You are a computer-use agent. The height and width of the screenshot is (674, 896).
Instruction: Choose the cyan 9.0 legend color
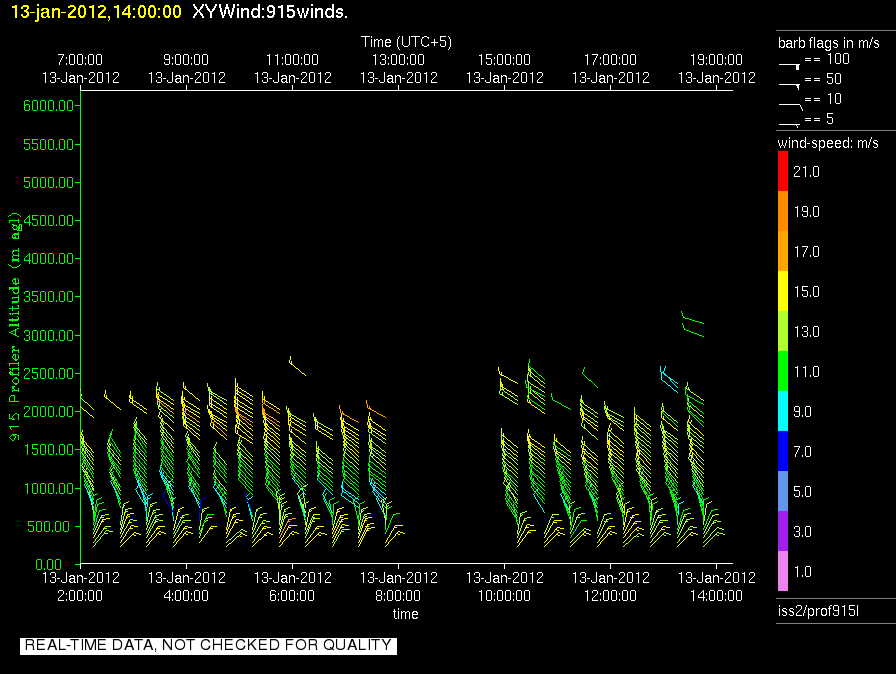[783, 411]
